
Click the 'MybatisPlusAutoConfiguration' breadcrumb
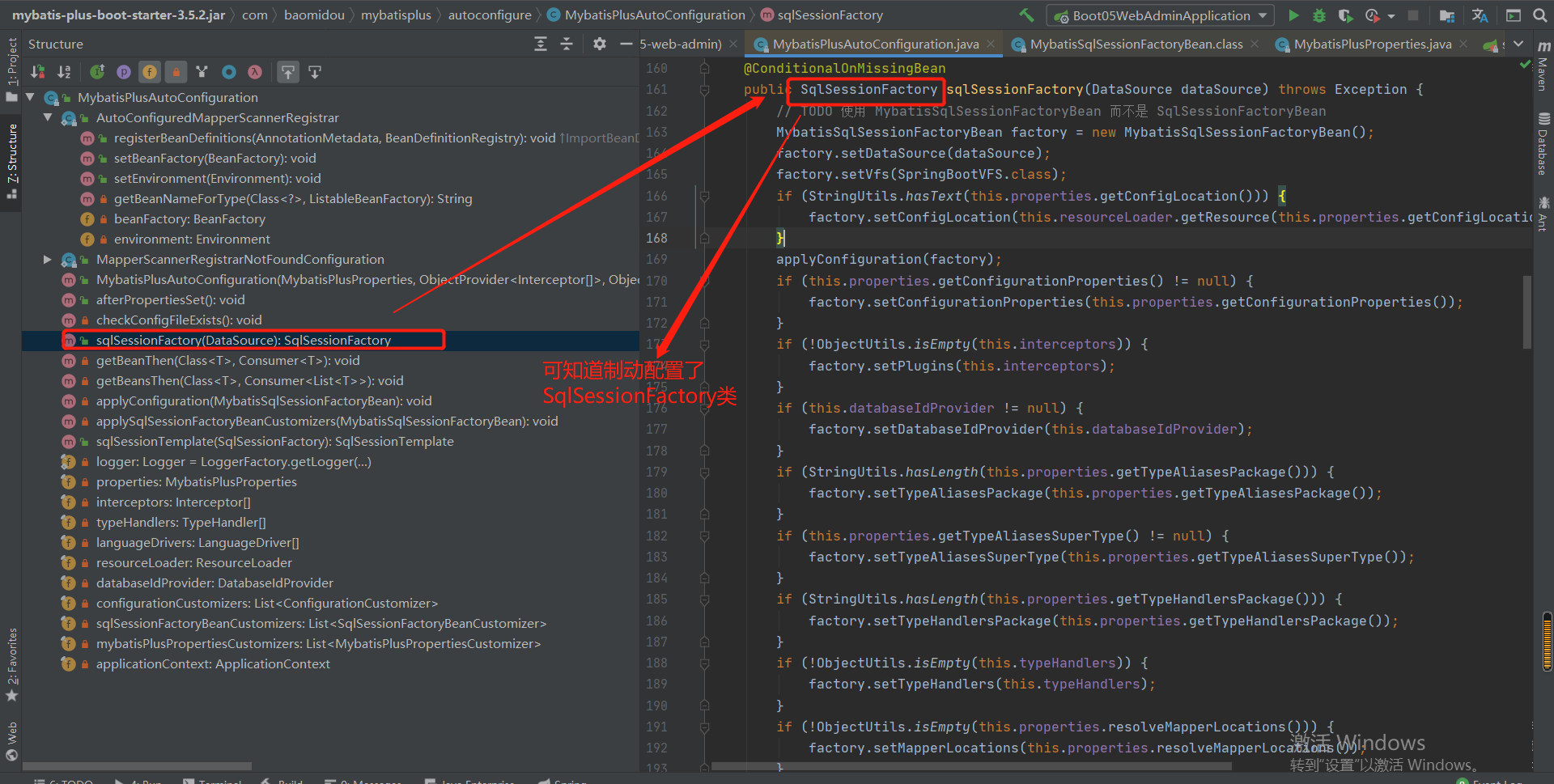point(646,15)
